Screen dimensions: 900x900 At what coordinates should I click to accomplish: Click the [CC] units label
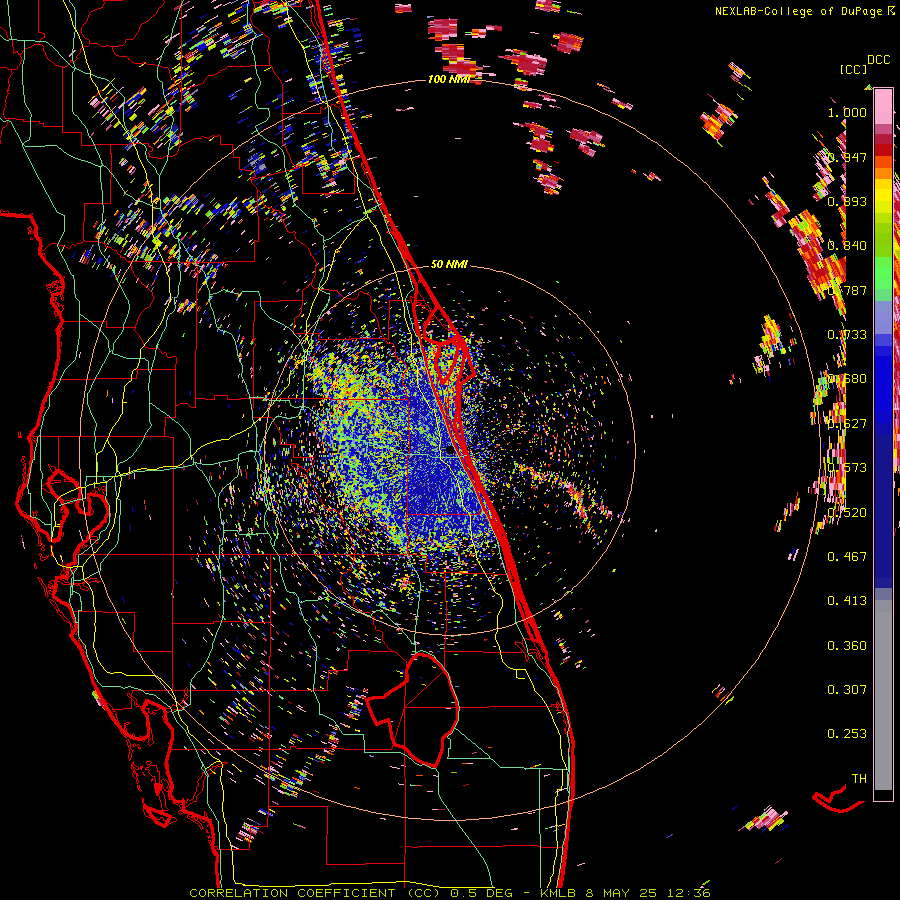(853, 69)
